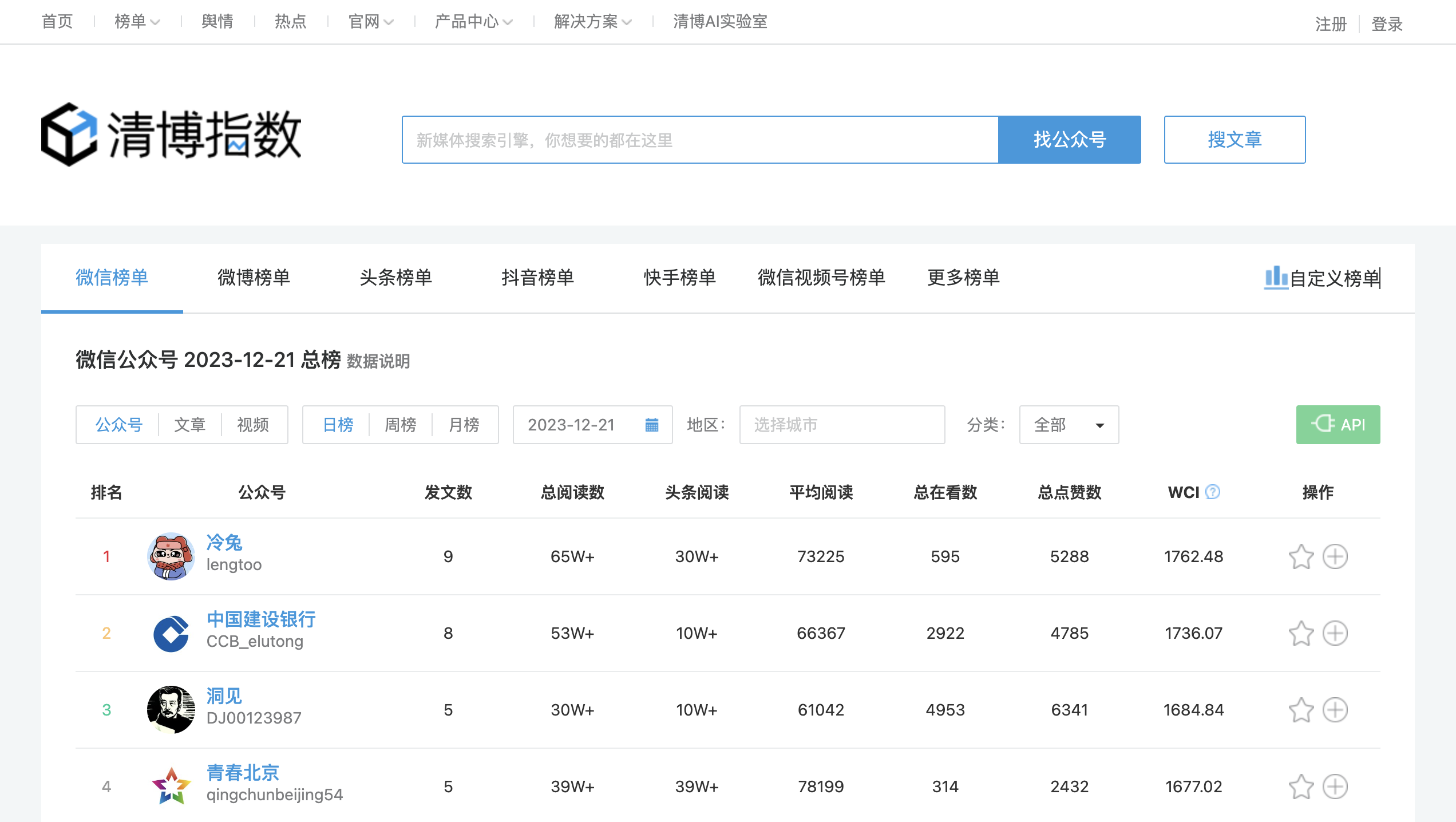Click the 总阅读数 column header

[x=573, y=492]
